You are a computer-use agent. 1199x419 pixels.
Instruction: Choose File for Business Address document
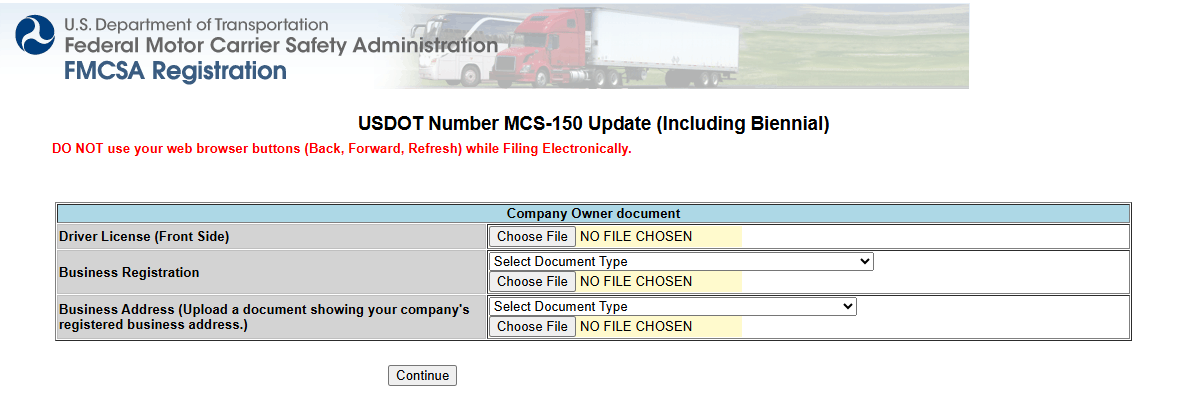pos(532,327)
